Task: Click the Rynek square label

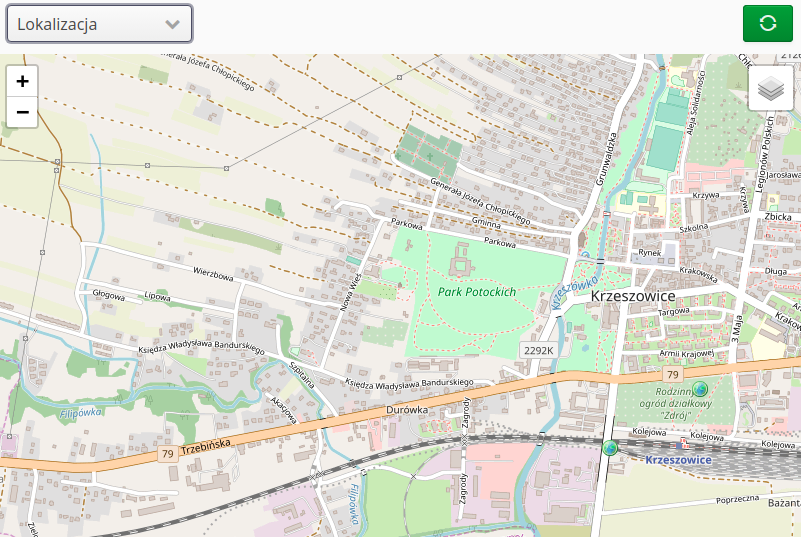Action: [650, 253]
